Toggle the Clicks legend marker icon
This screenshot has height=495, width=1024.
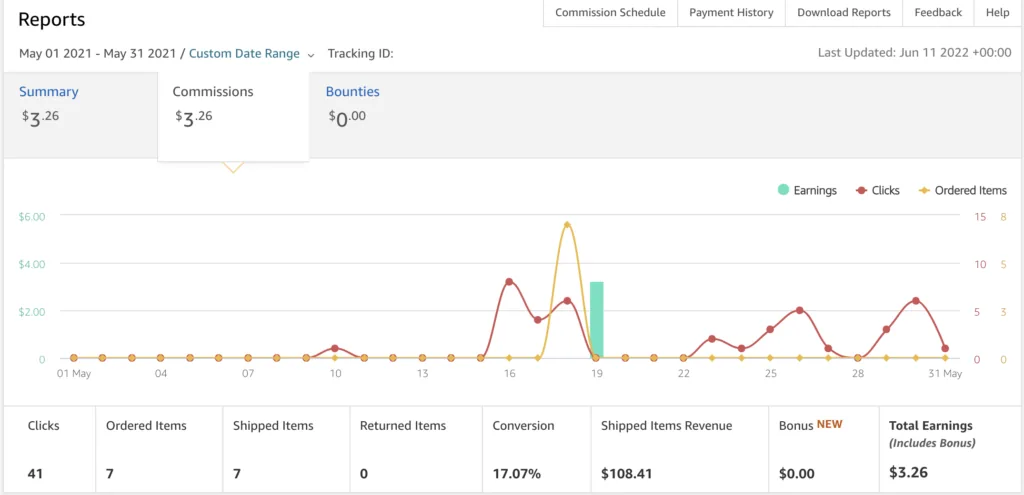tap(861, 190)
